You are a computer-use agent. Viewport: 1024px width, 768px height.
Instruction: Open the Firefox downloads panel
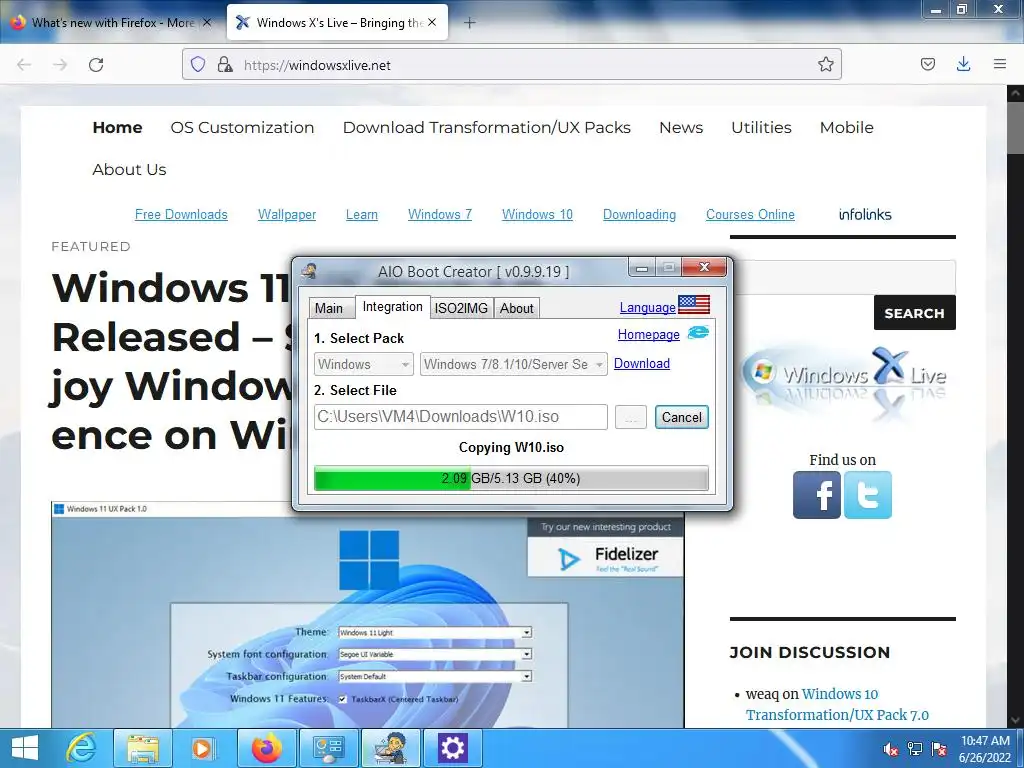point(963,64)
